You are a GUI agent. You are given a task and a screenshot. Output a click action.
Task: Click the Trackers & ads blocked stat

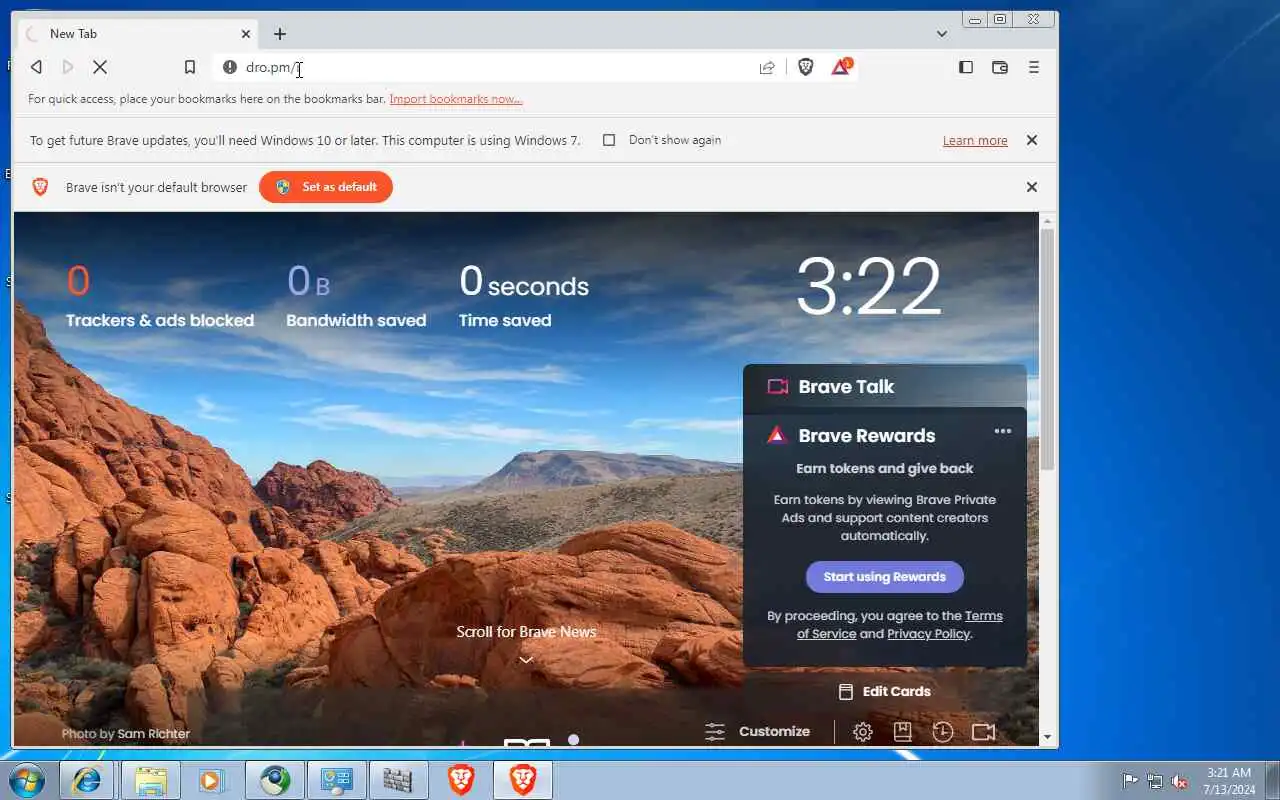[160, 296]
